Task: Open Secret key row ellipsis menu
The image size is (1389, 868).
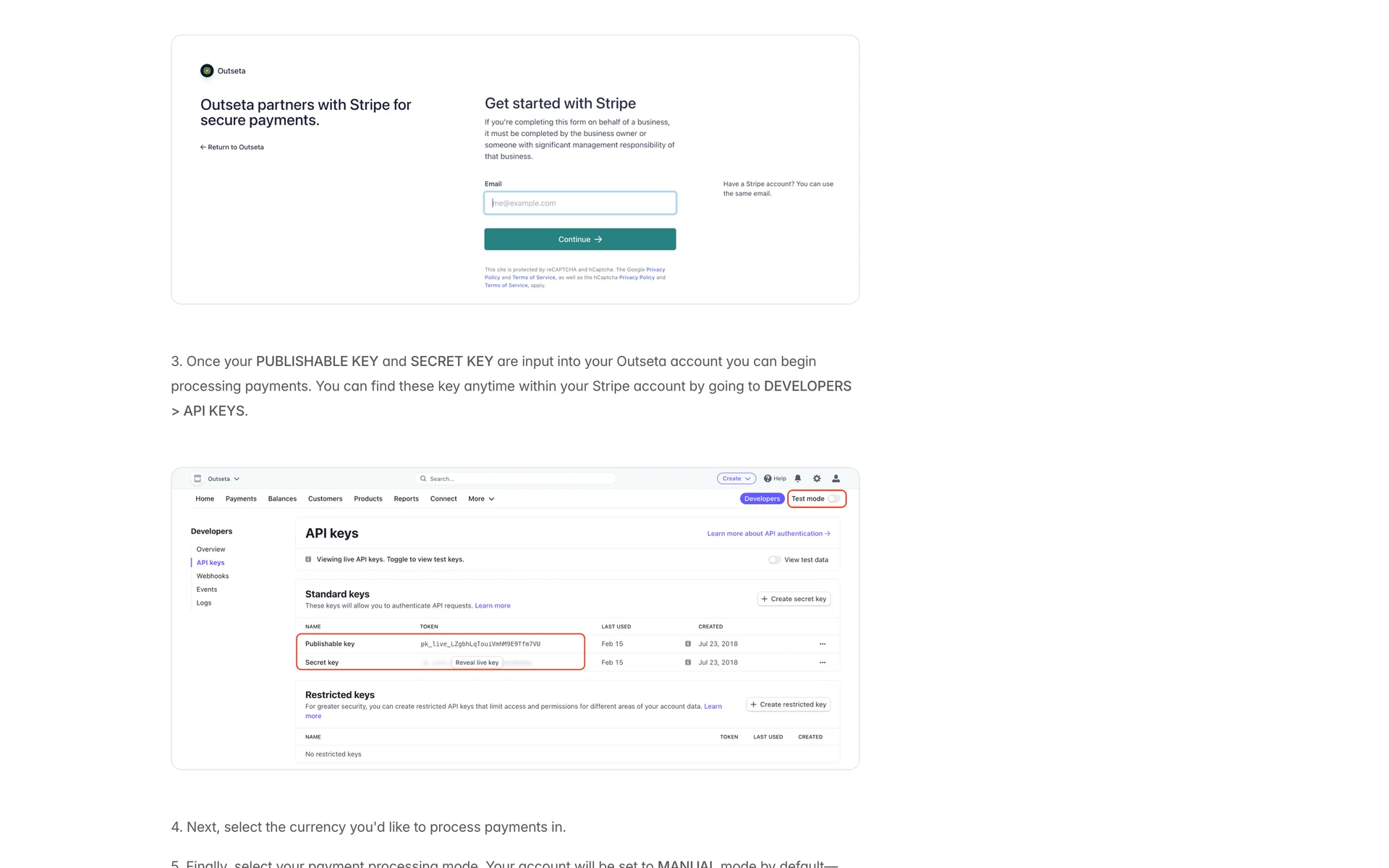Action: point(823,663)
